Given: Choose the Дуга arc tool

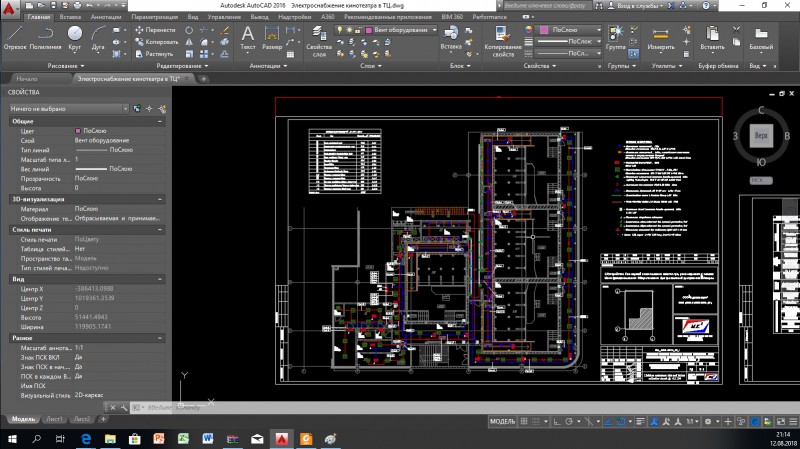Looking at the screenshot, I should pos(98,38).
